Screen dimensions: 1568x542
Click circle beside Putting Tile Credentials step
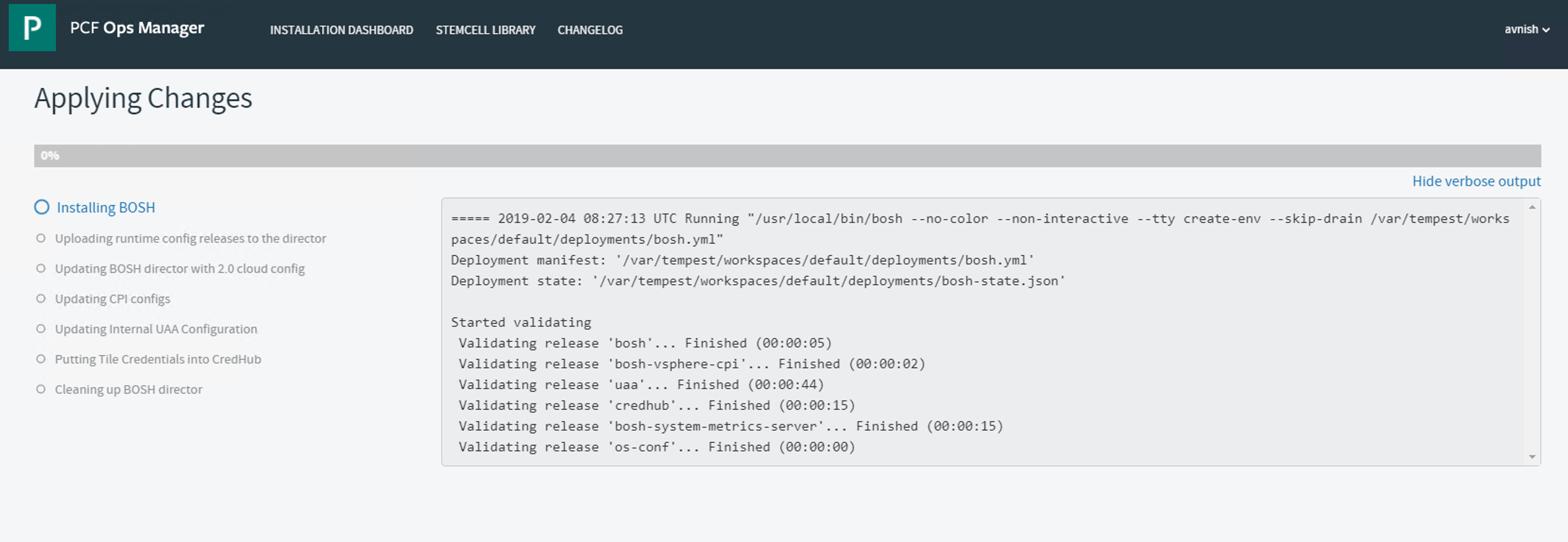[x=41, y=359]
